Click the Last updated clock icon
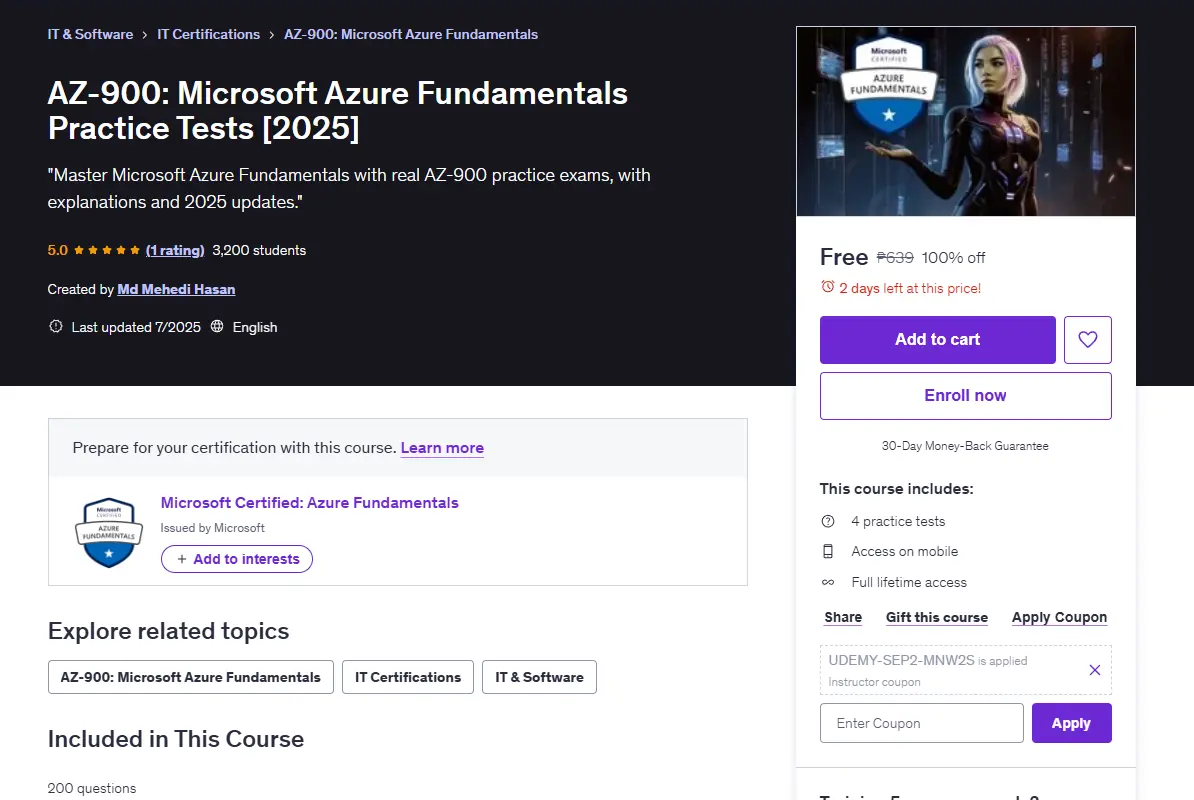The width and height of the screenshot is (1194, 800). 56,327
